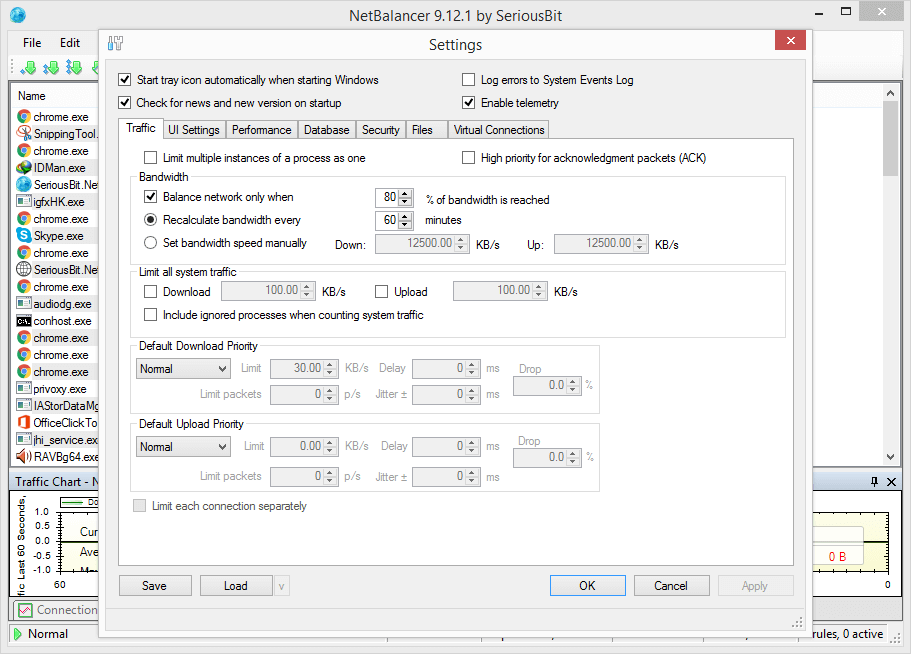Click the process list vertical scrollbar thumb
This screenshot has width=911, height=654.
[890, 138]
